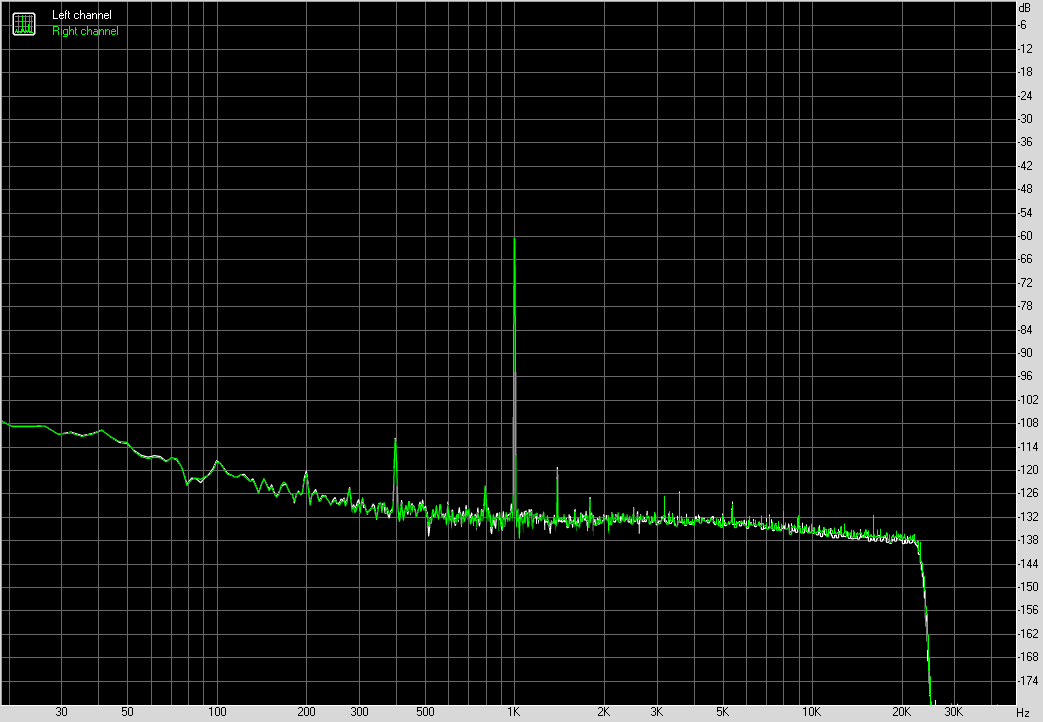Click the "-108" dB scale value

[x=1028, y=423]
